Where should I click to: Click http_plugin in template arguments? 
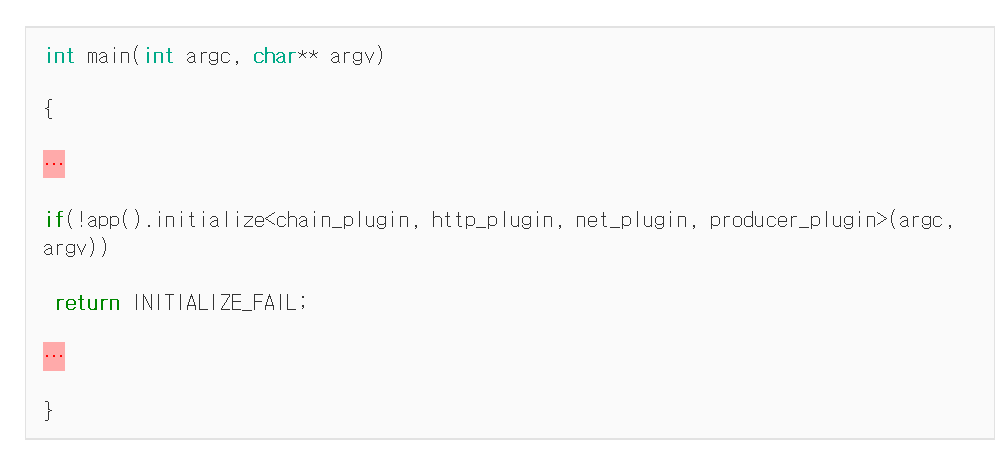(x=492, y=221)
